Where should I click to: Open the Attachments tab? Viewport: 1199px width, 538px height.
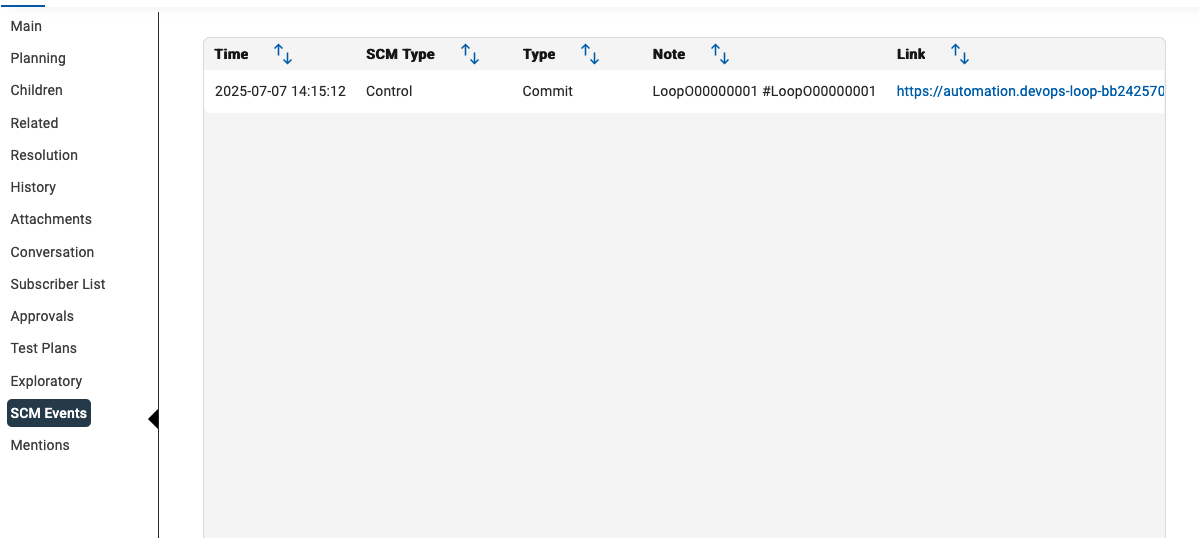point(51,219)
